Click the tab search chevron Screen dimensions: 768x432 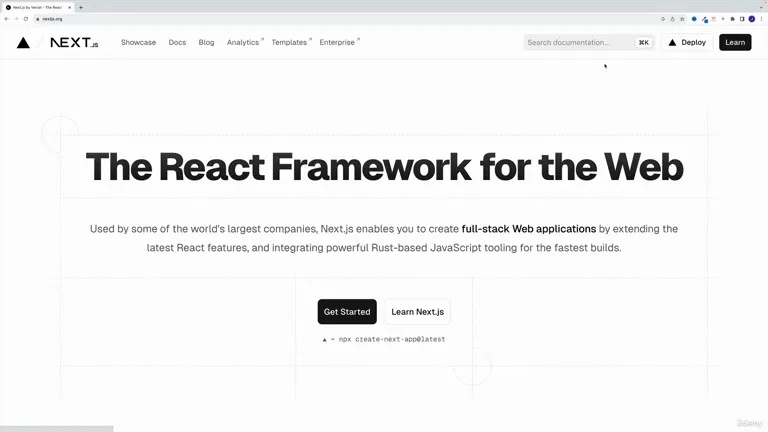point(762,7)
